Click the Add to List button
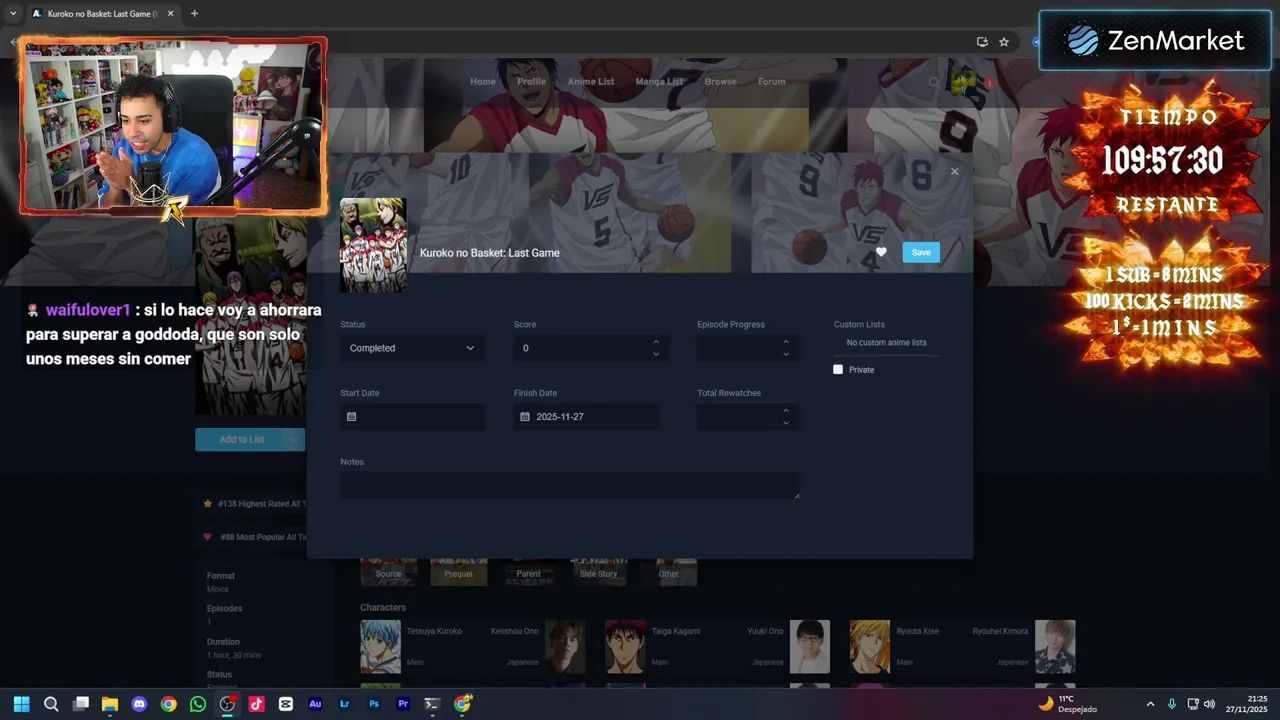The height and width of the screenshot is (720, 1280). coord(241,439)
